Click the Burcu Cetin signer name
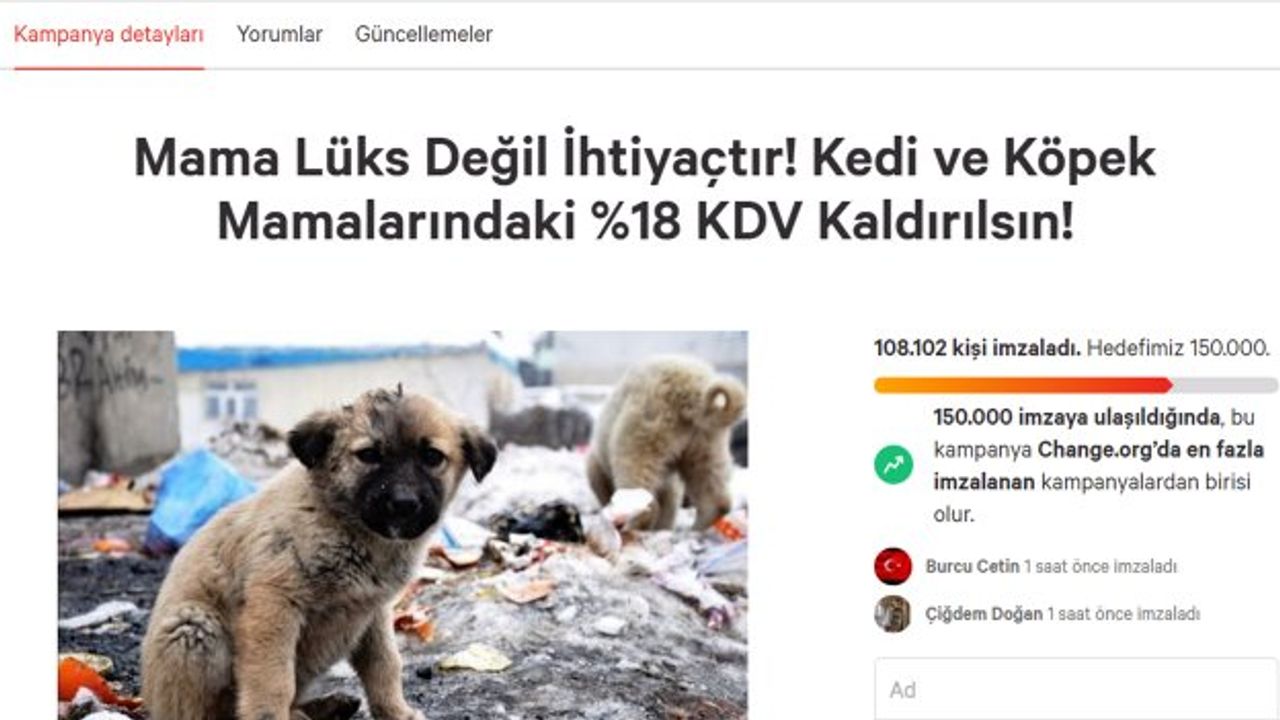Image resolution: width=1280 pixels, height=720 pixels. pos(972,567)
